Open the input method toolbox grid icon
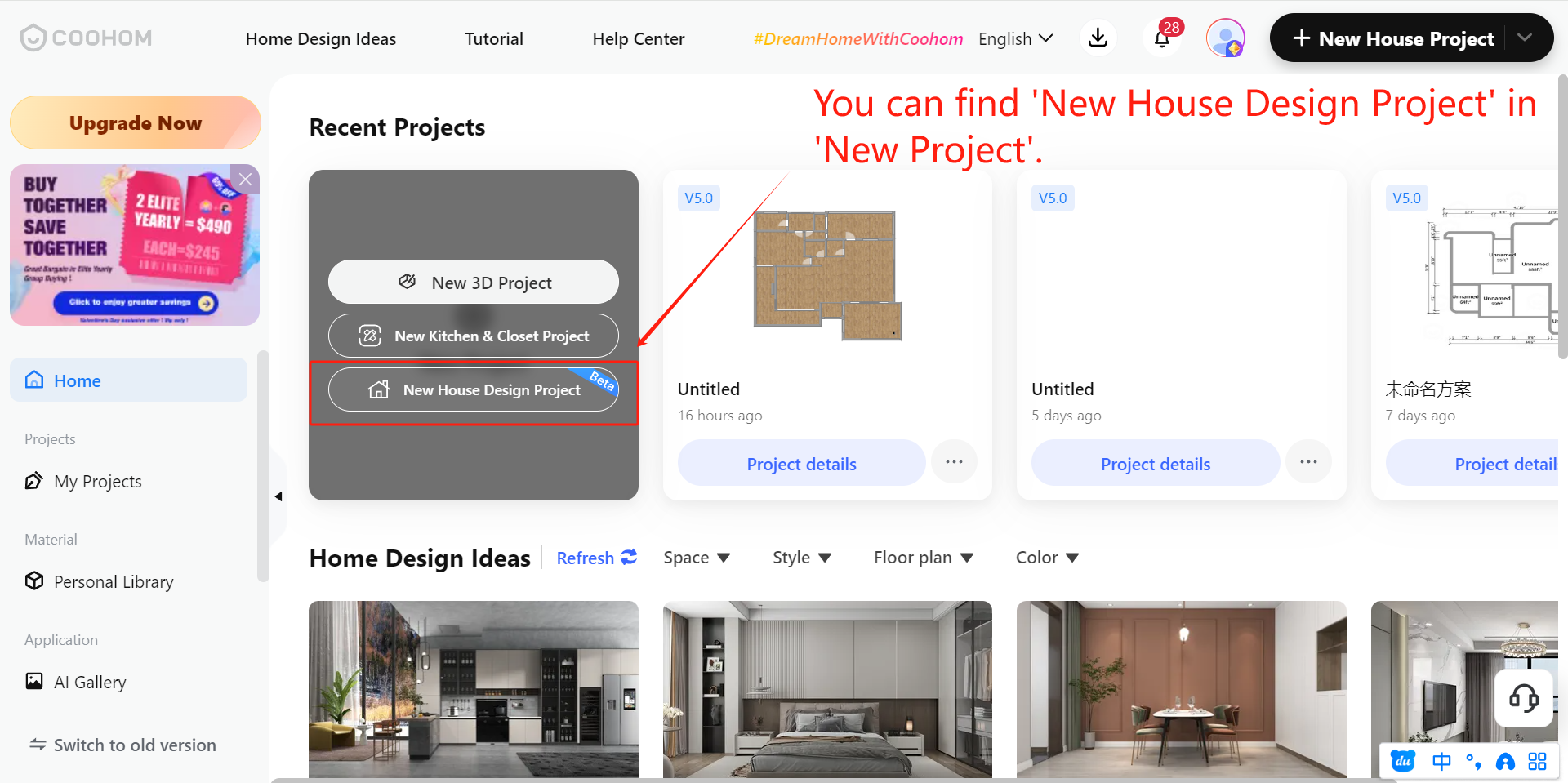Viewport: 1568px width, 783px height. 1537,762
